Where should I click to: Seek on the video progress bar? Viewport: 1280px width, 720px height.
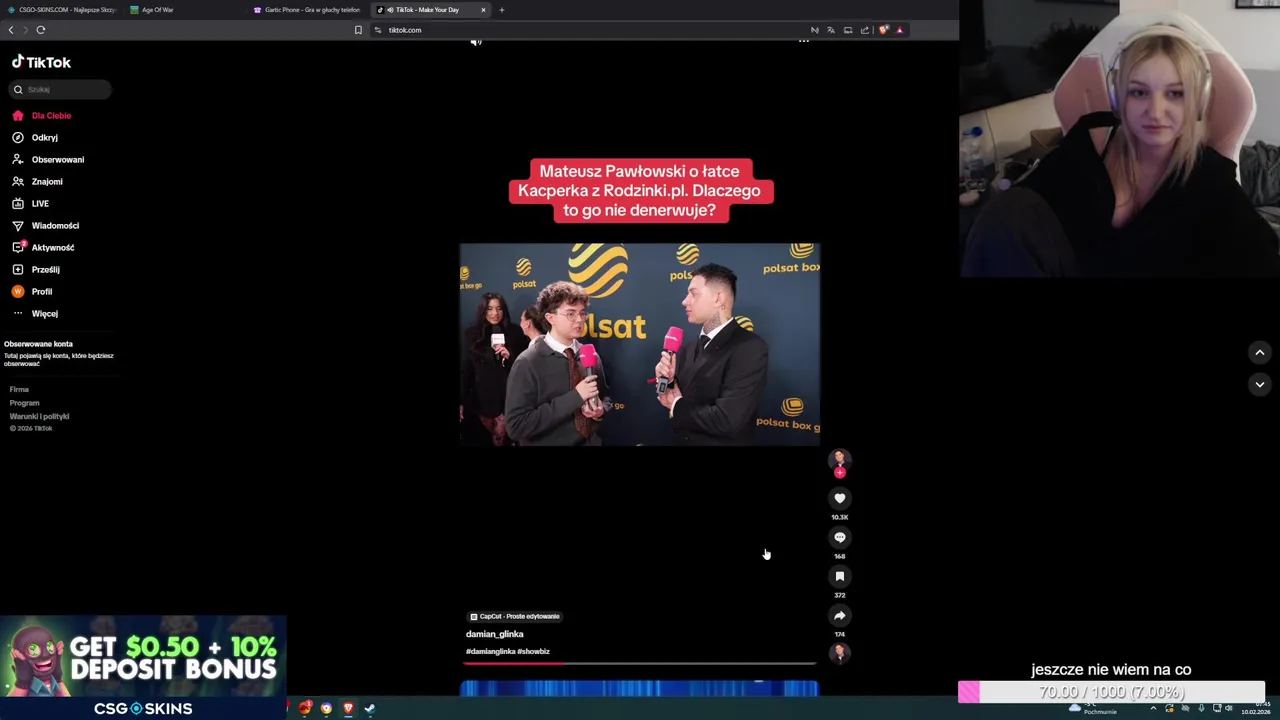tap(640, 663)
